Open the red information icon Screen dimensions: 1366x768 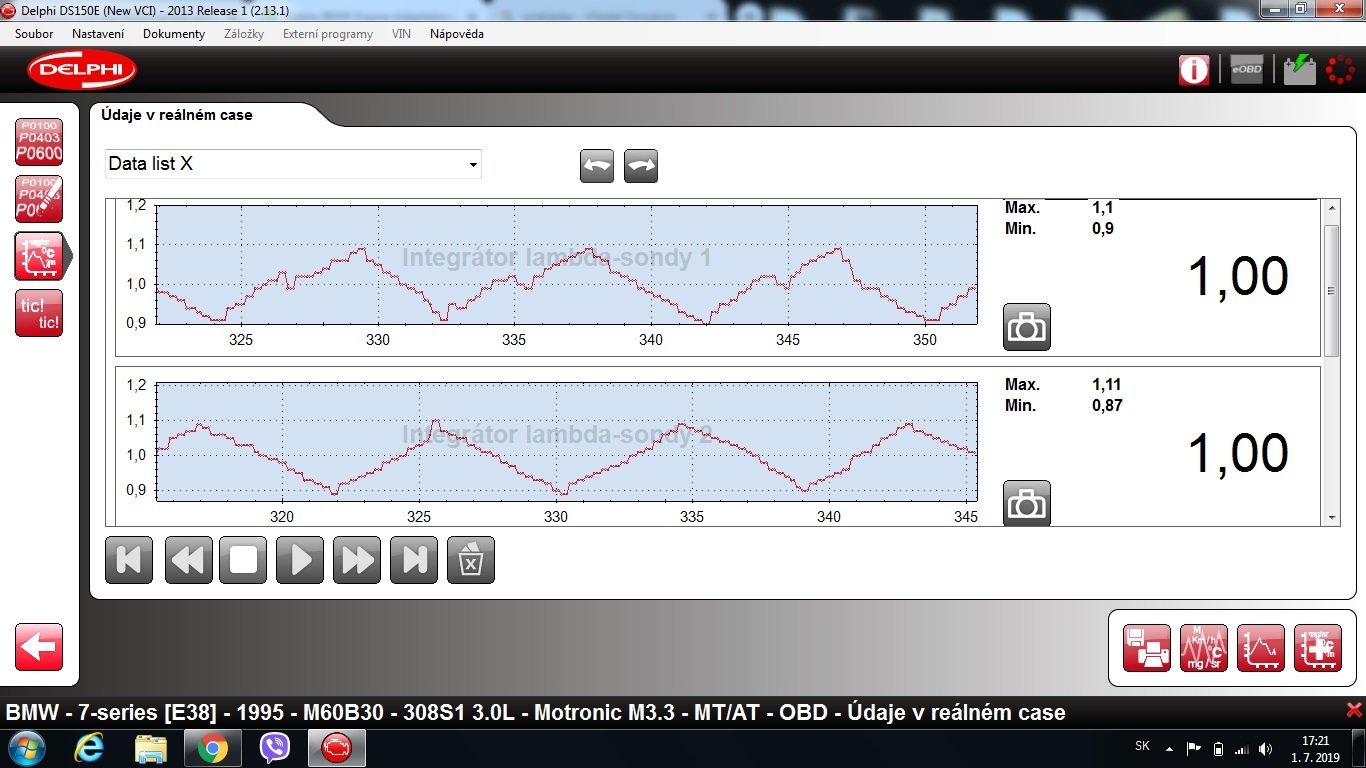pyautogui.click(x=1193, y=70)
